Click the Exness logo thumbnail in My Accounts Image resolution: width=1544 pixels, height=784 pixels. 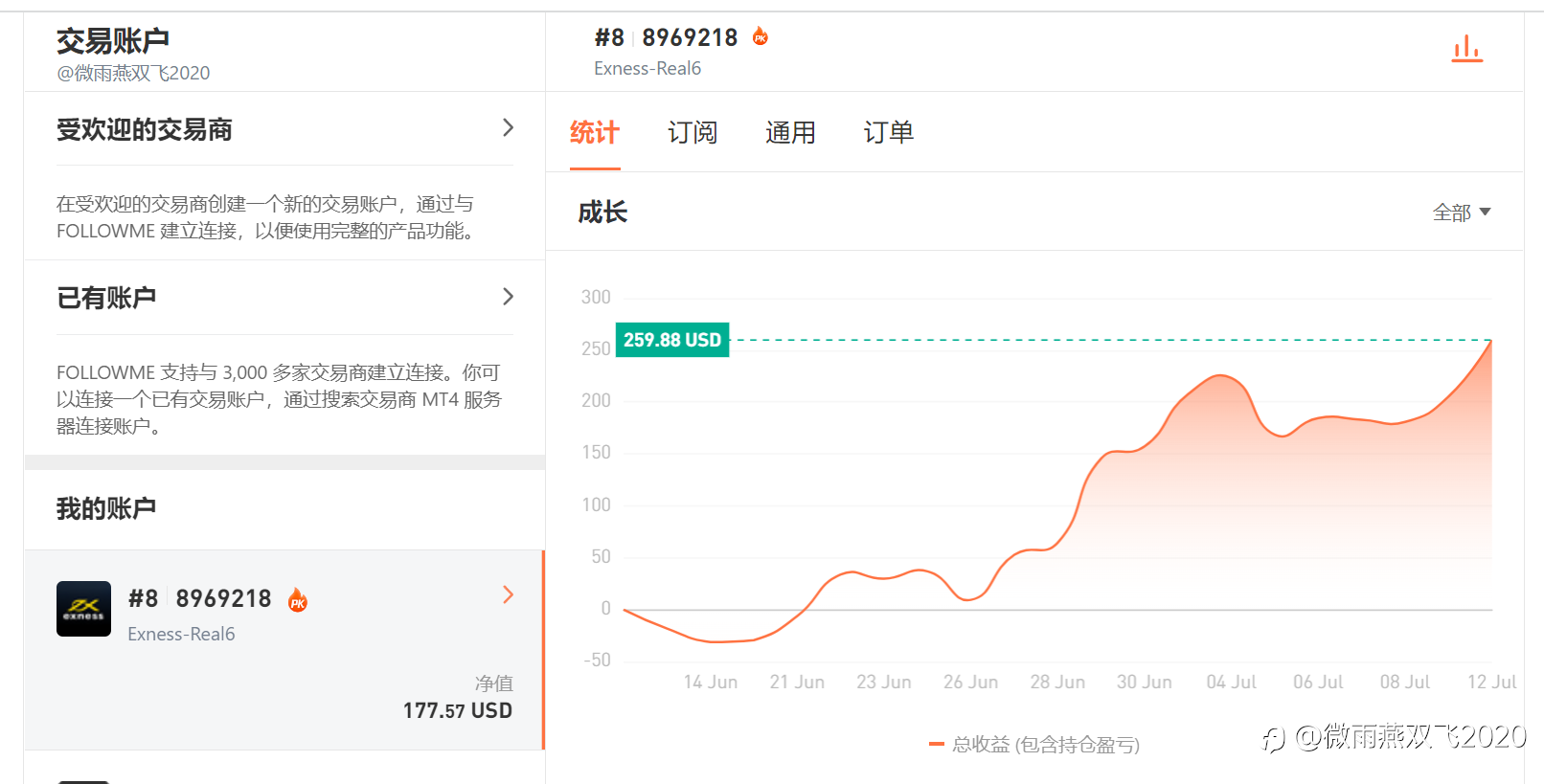[83, 609]
